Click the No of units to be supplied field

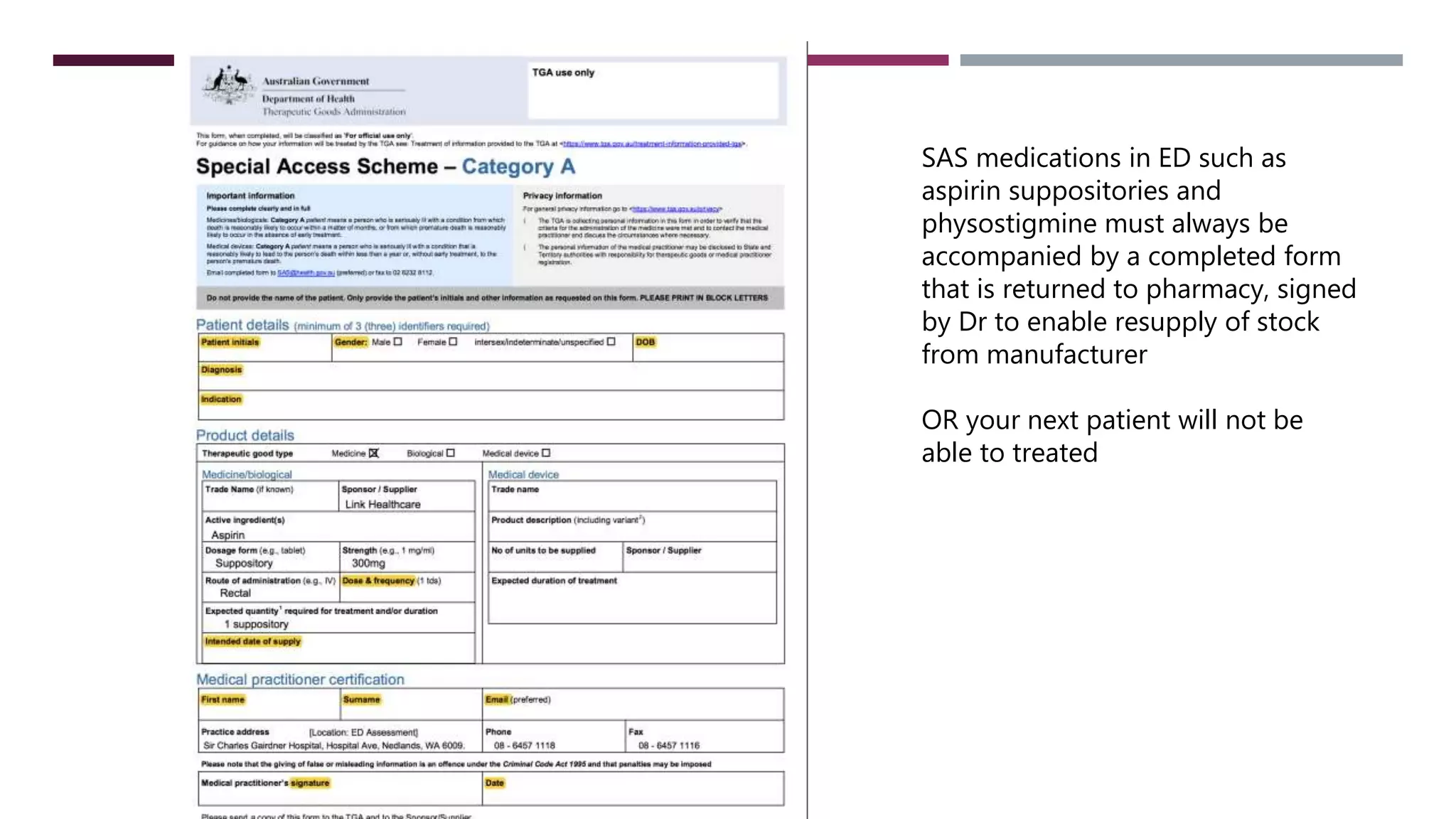(555, 557)
